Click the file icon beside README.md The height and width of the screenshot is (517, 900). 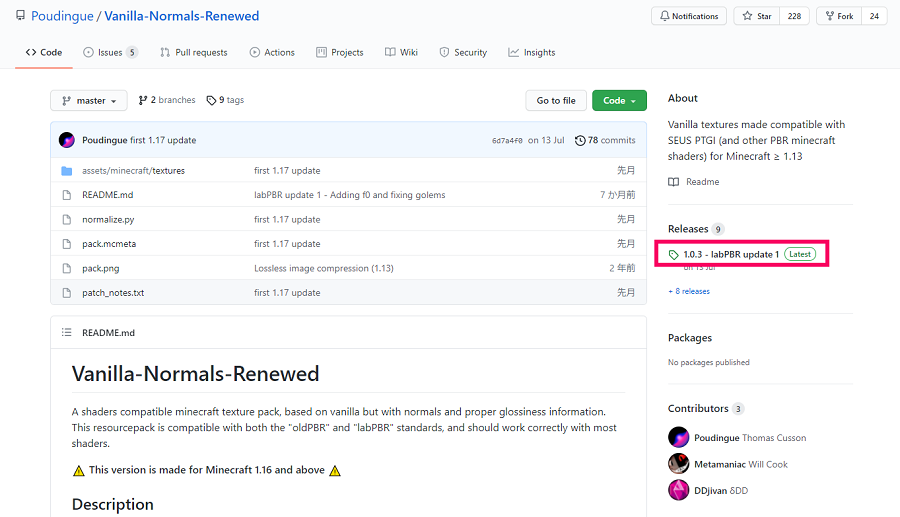coord(67,195)
